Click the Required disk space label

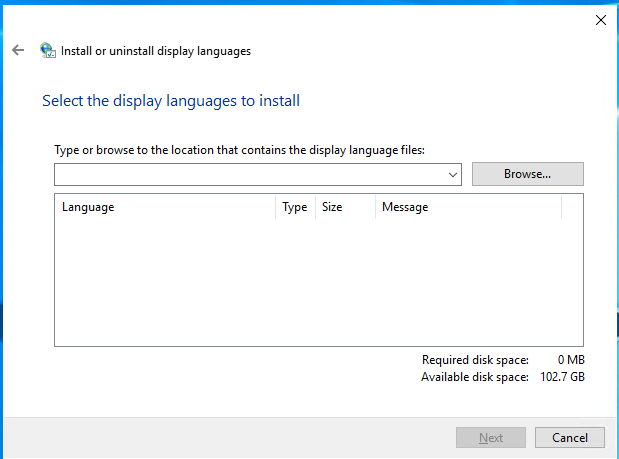pos(475,360)
